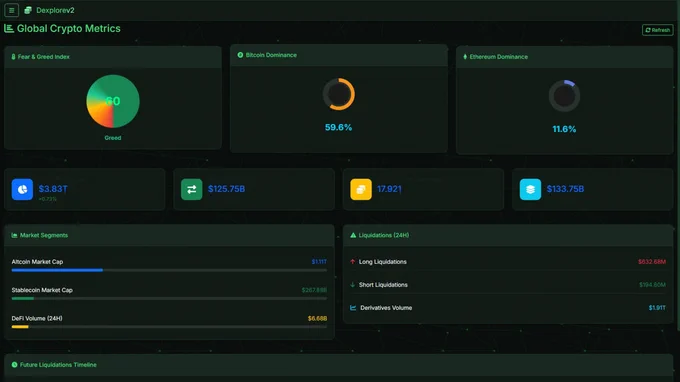The height and width of the screenshot is (382, 680).
Task: Click the Refresh button
Action: coord(657,30)
